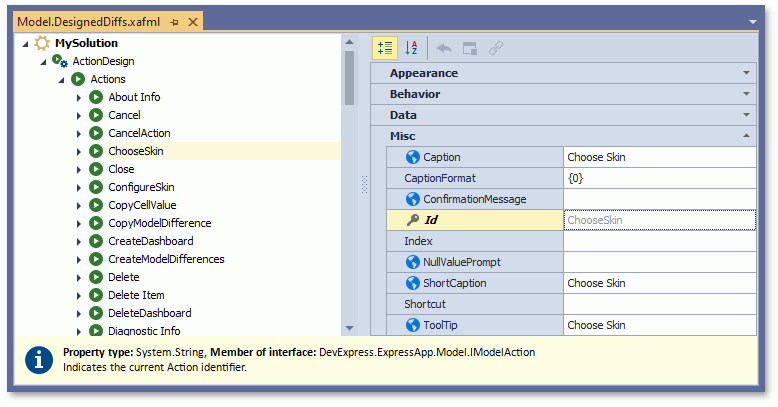Select the Delete tree item
Image resolution: width=778 pixels, height=407 pixels.
(x=124, y=277)
